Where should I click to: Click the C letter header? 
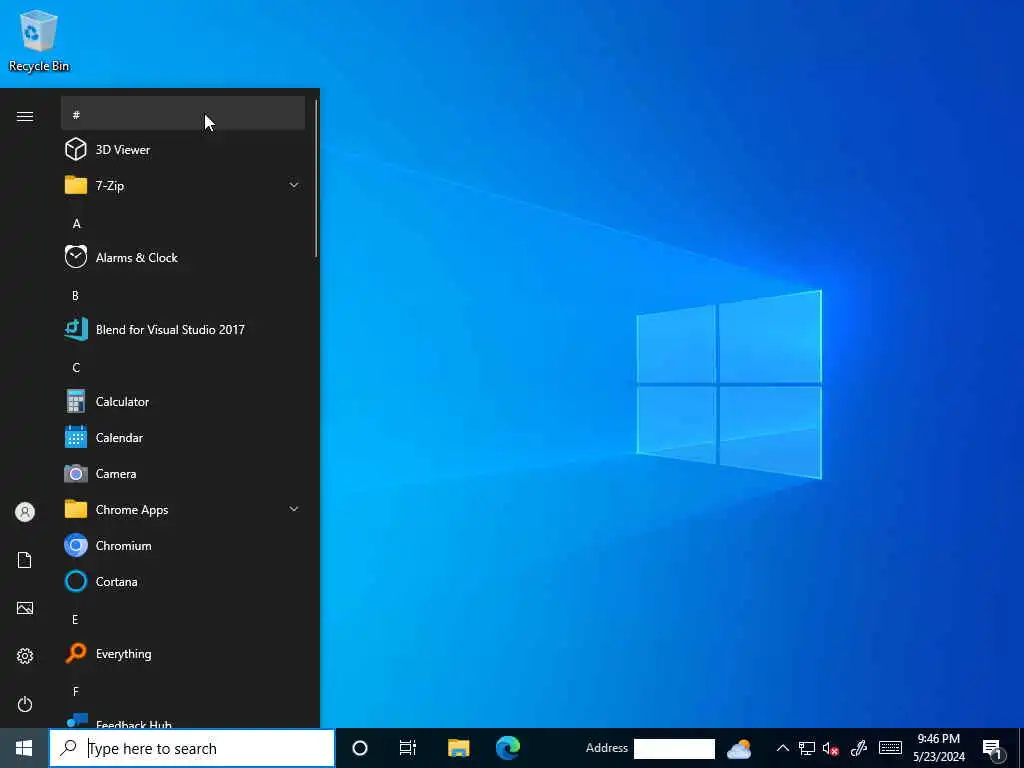click(x=76, y=368)
